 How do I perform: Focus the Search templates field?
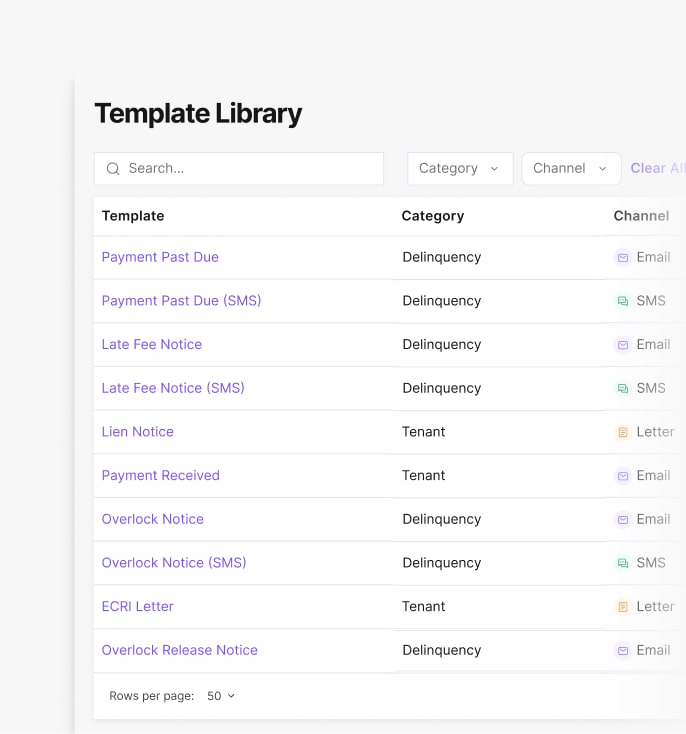pyautogui.click(x=239, y=169)
